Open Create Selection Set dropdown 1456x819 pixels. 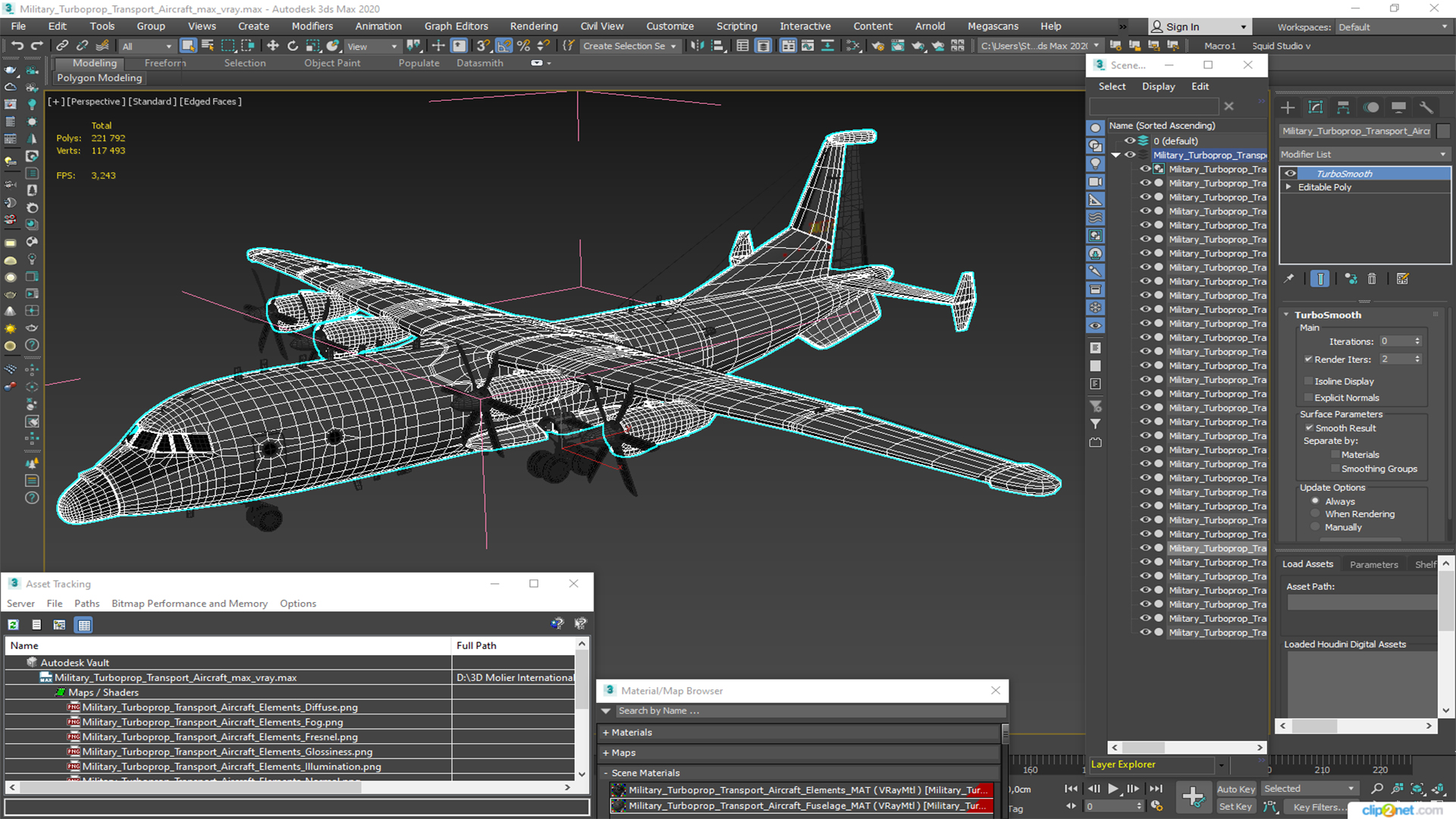629,46
